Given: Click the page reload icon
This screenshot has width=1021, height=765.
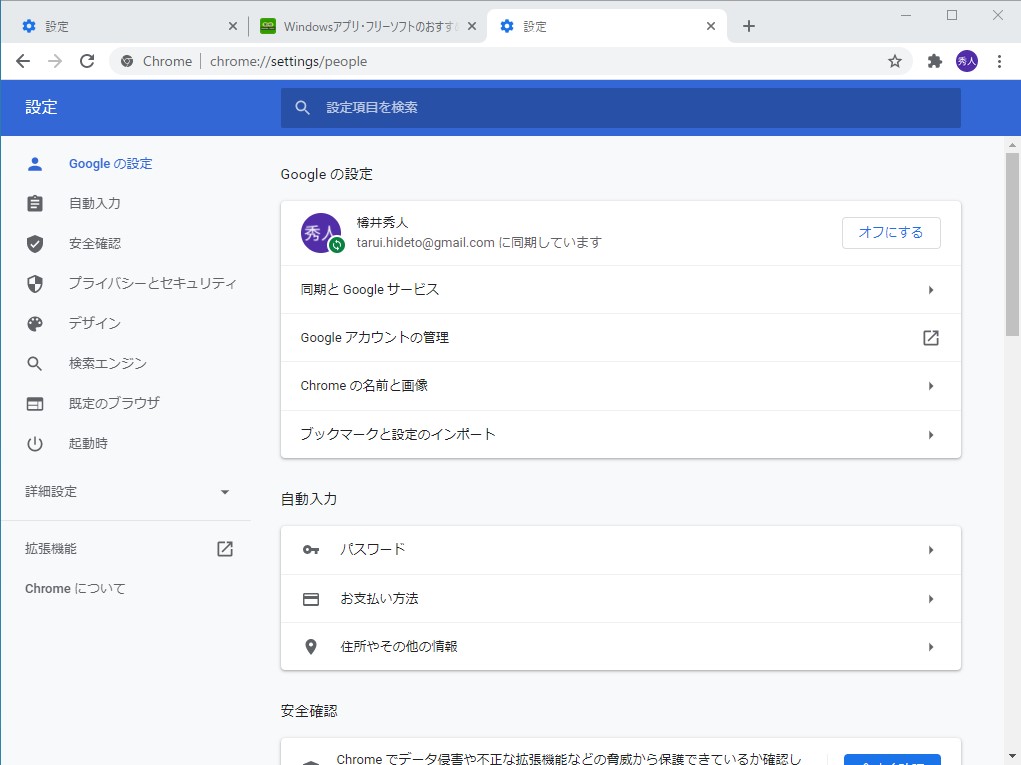Looking at the screenshot, I should pyautogui.click(x=87, y=61).
